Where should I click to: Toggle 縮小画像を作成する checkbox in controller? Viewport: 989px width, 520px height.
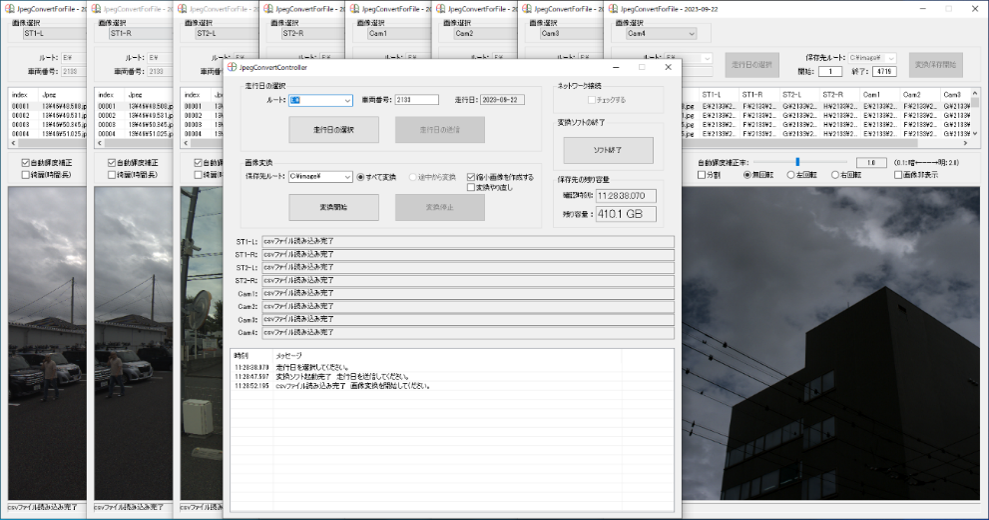pos(471,177)
